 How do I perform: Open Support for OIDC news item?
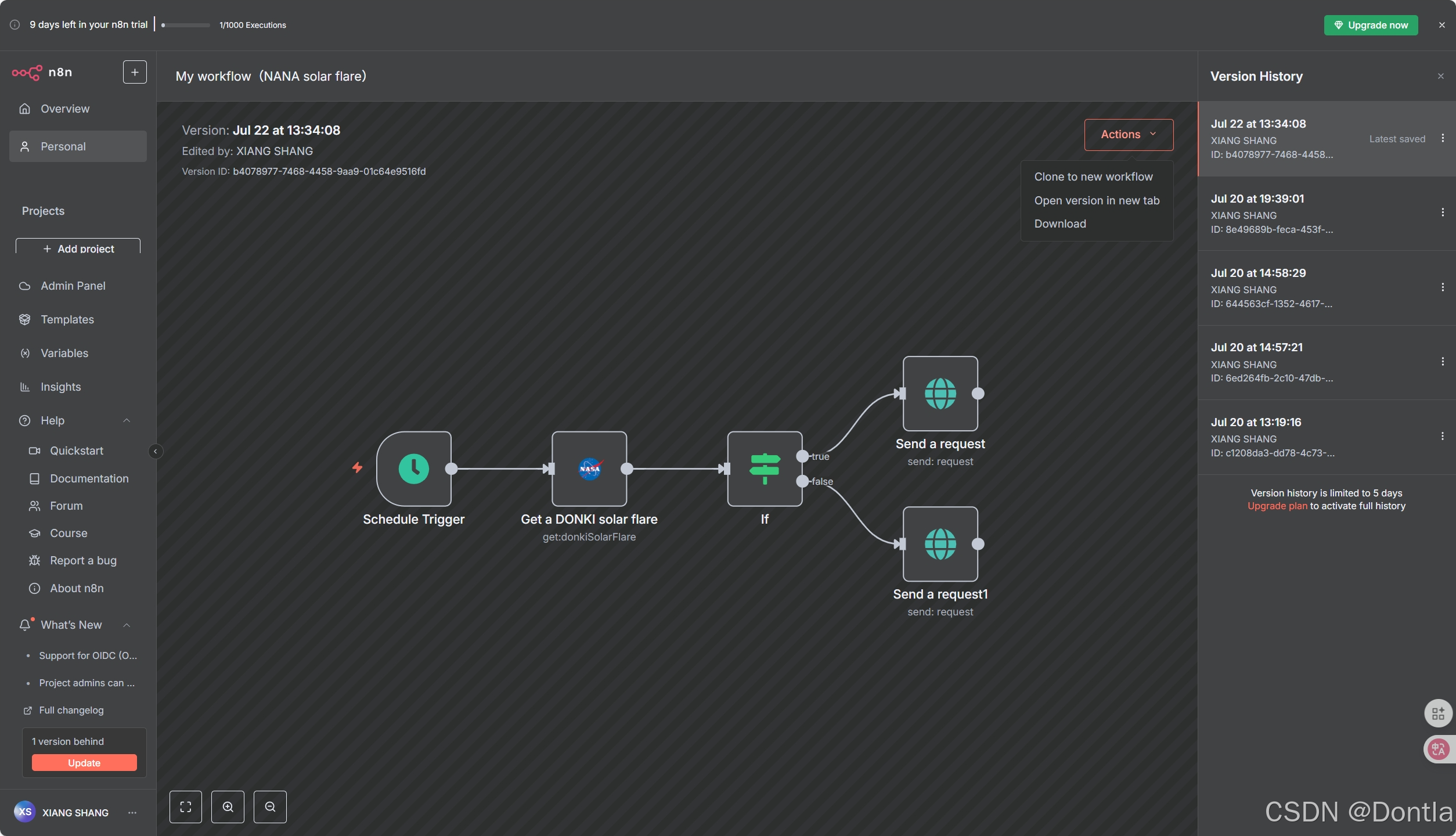click(x=88, y=655)
